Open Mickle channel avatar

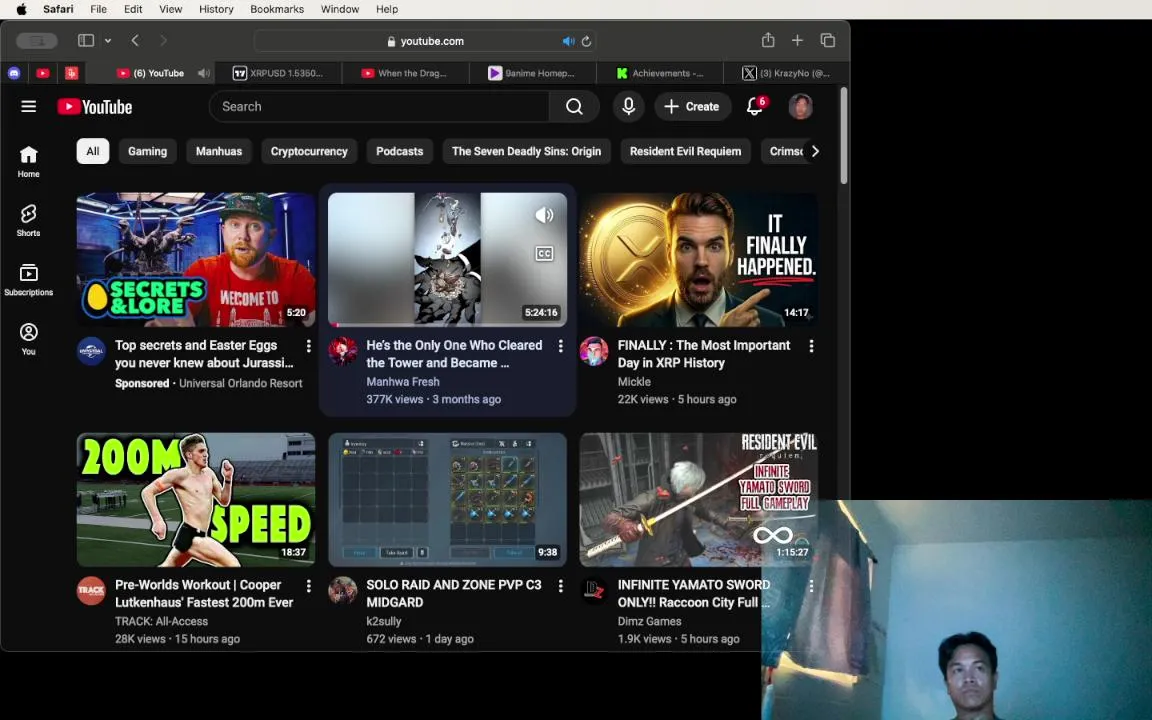(x=594, y=351)
